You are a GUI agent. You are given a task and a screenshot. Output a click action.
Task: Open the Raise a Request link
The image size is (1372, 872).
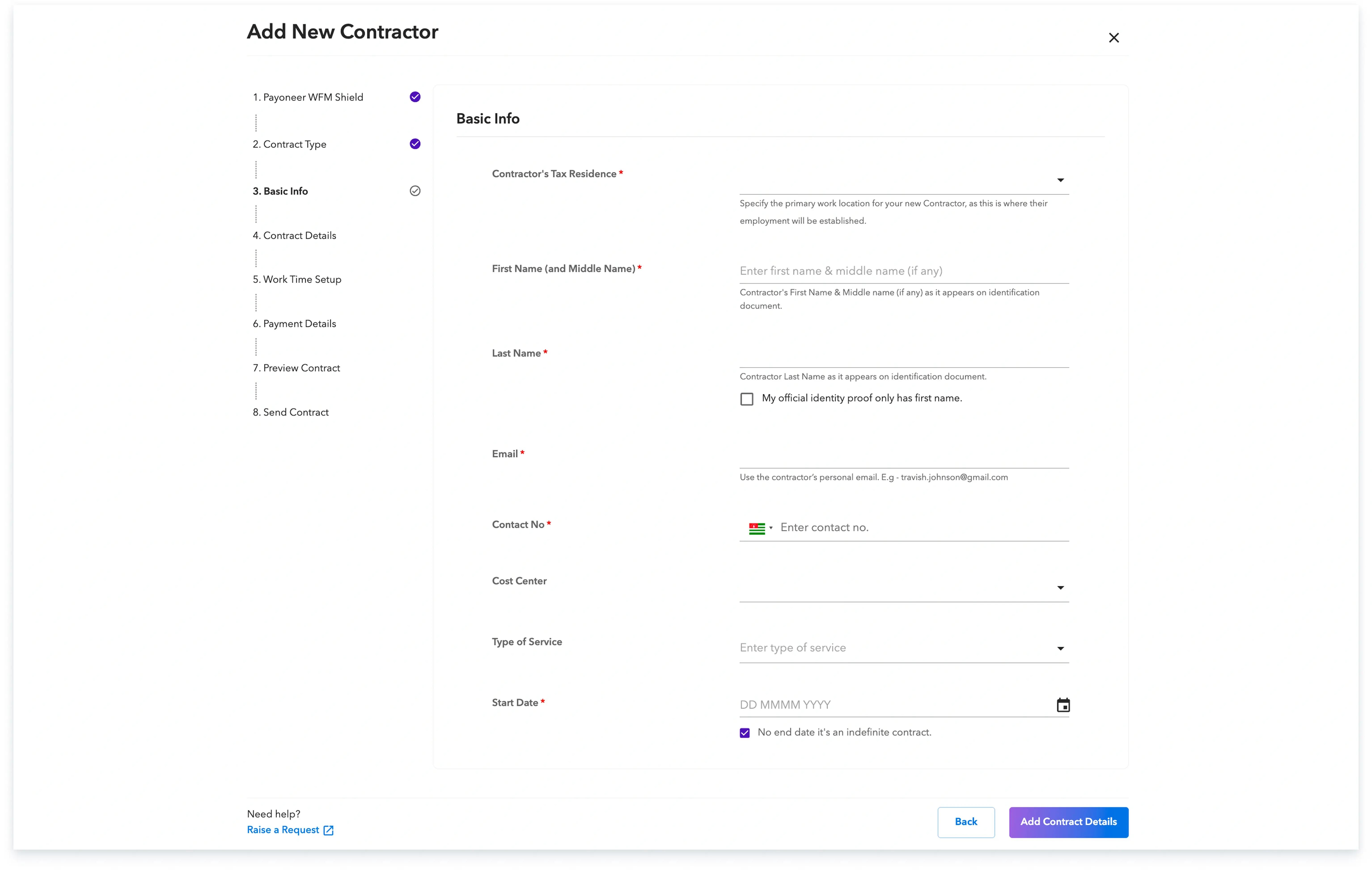283,830
